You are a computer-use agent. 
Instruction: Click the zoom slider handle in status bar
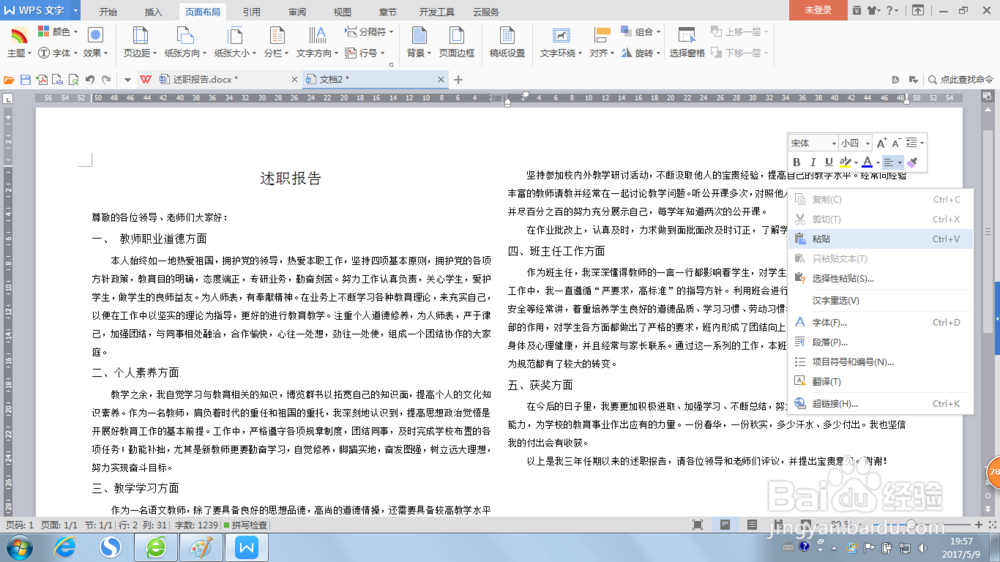tap(912, 524)
